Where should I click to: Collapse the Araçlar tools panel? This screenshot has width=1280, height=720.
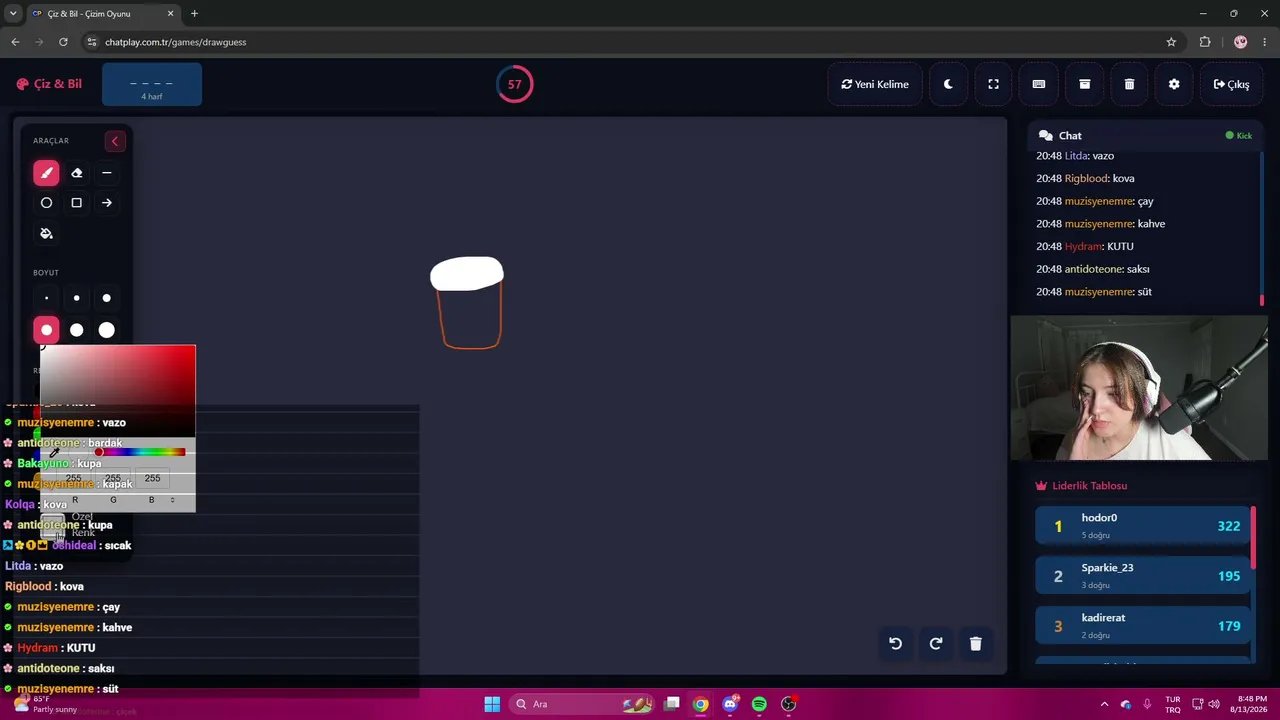[114, 141]
